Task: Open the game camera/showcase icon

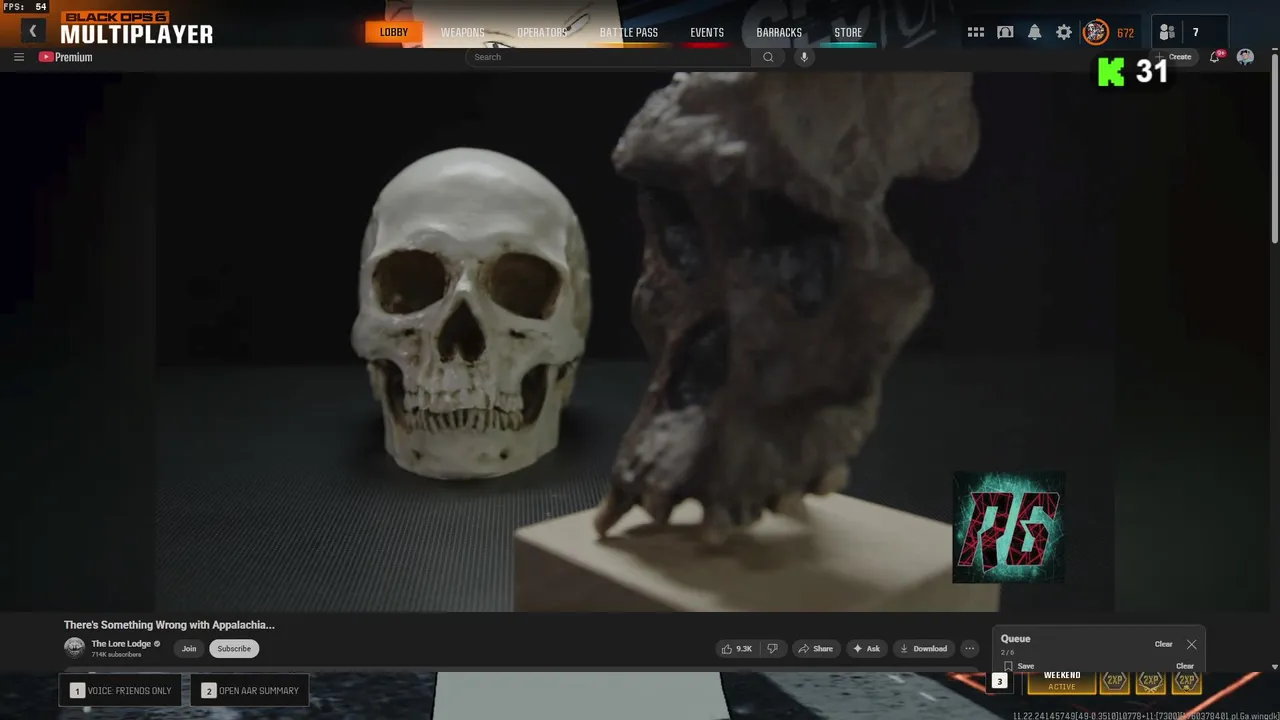Action: [1005, 33]
